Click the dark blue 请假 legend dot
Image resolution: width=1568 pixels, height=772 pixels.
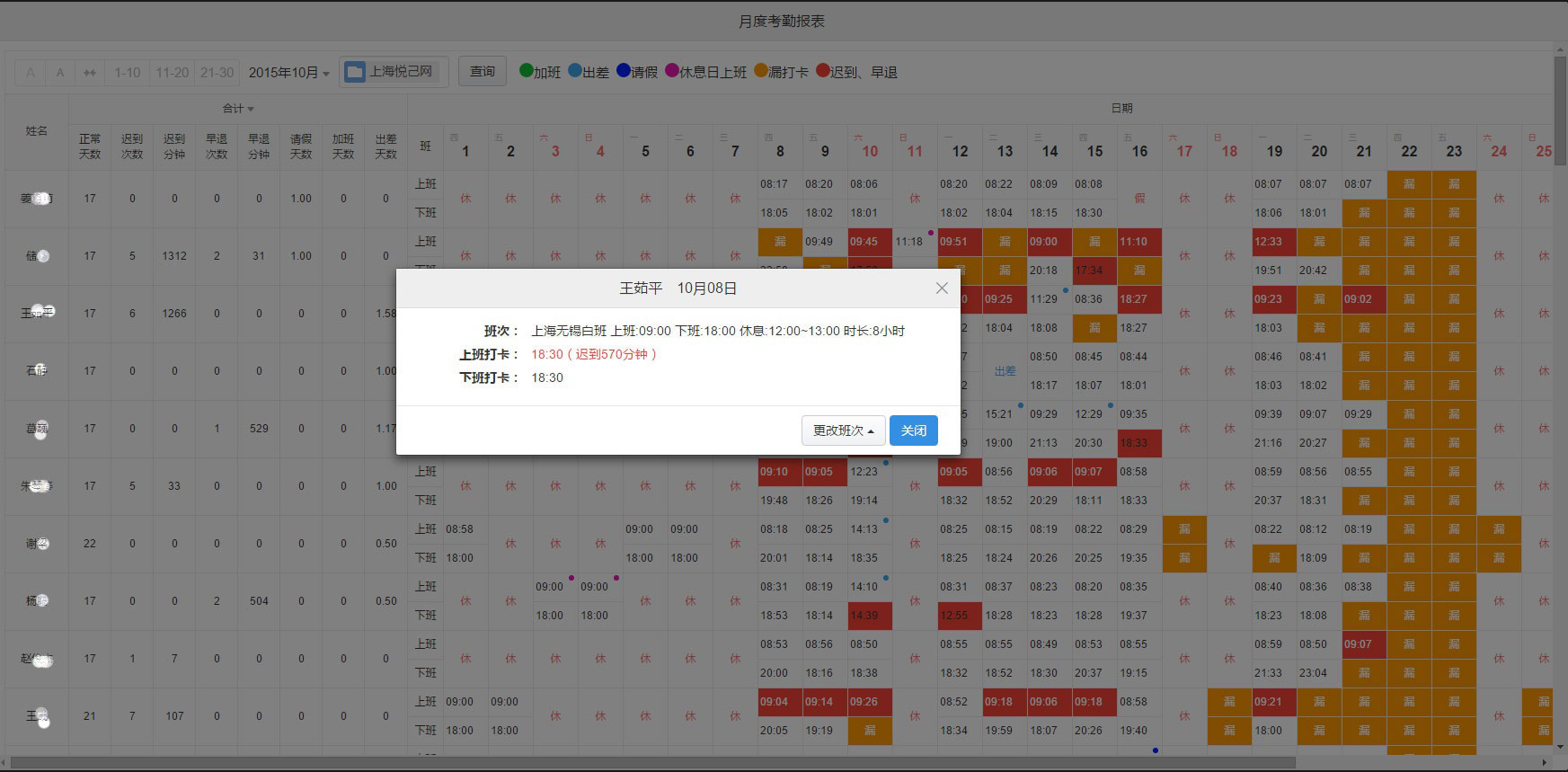[x=624, y=70]
